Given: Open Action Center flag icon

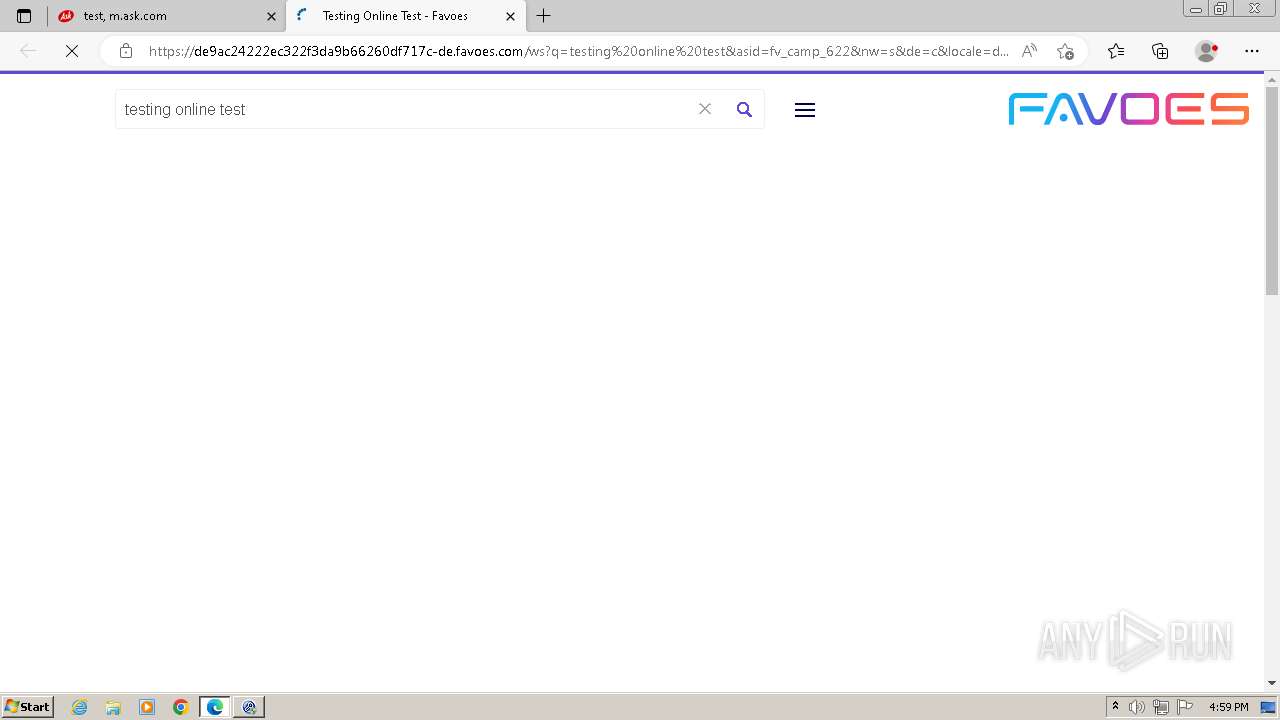Looking at the screenshot, I should tap(1185, 707).
